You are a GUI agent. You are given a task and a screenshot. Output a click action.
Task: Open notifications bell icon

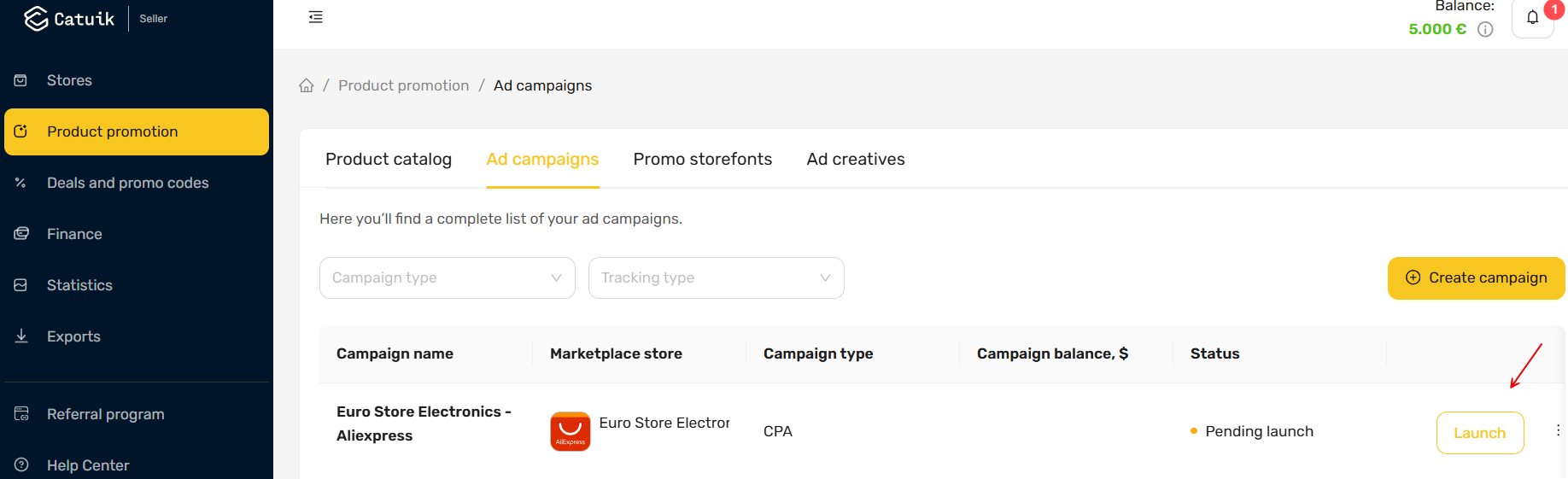click(x=1533, y=18)
